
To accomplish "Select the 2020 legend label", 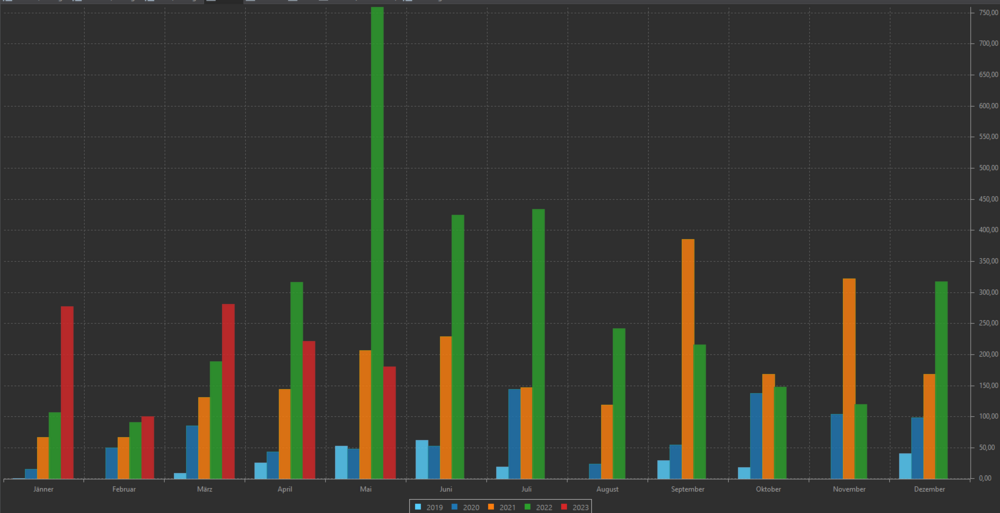I will [x=471, y=507].
